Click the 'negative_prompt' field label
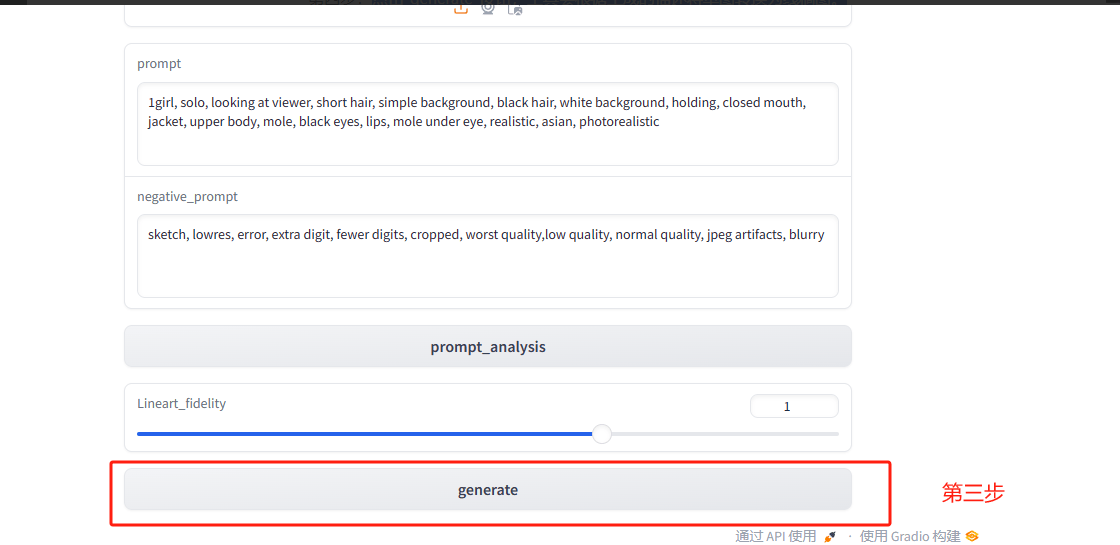 (187, 197)
